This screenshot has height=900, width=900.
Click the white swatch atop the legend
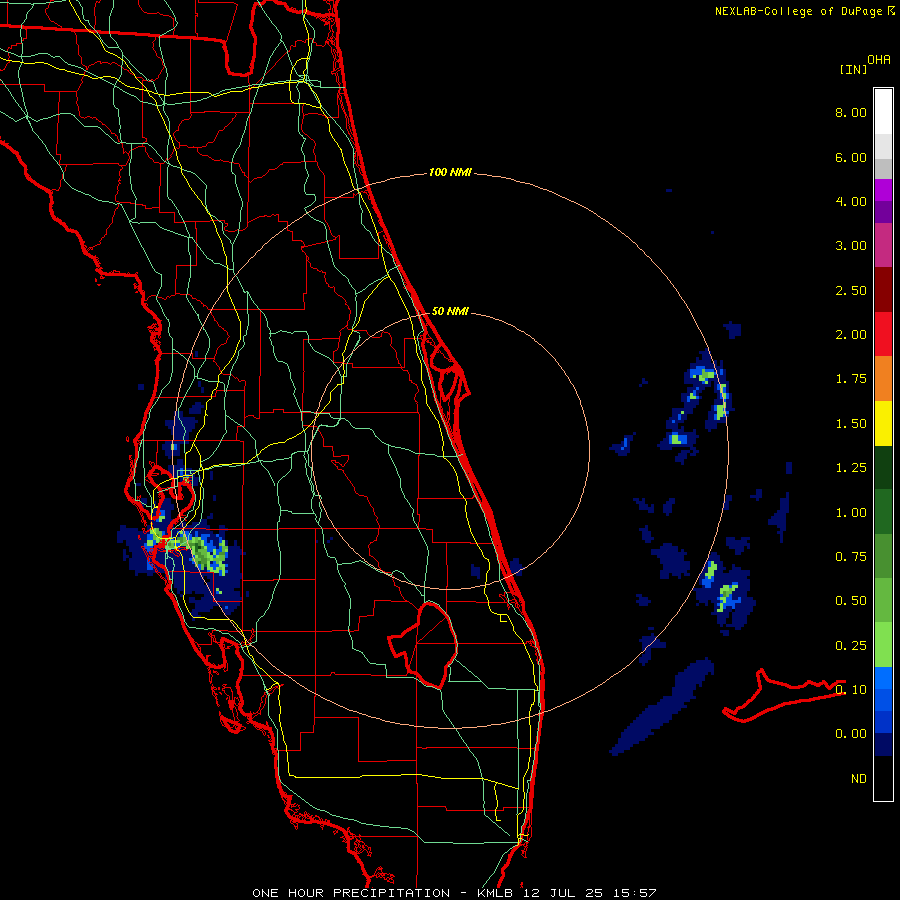883,112
